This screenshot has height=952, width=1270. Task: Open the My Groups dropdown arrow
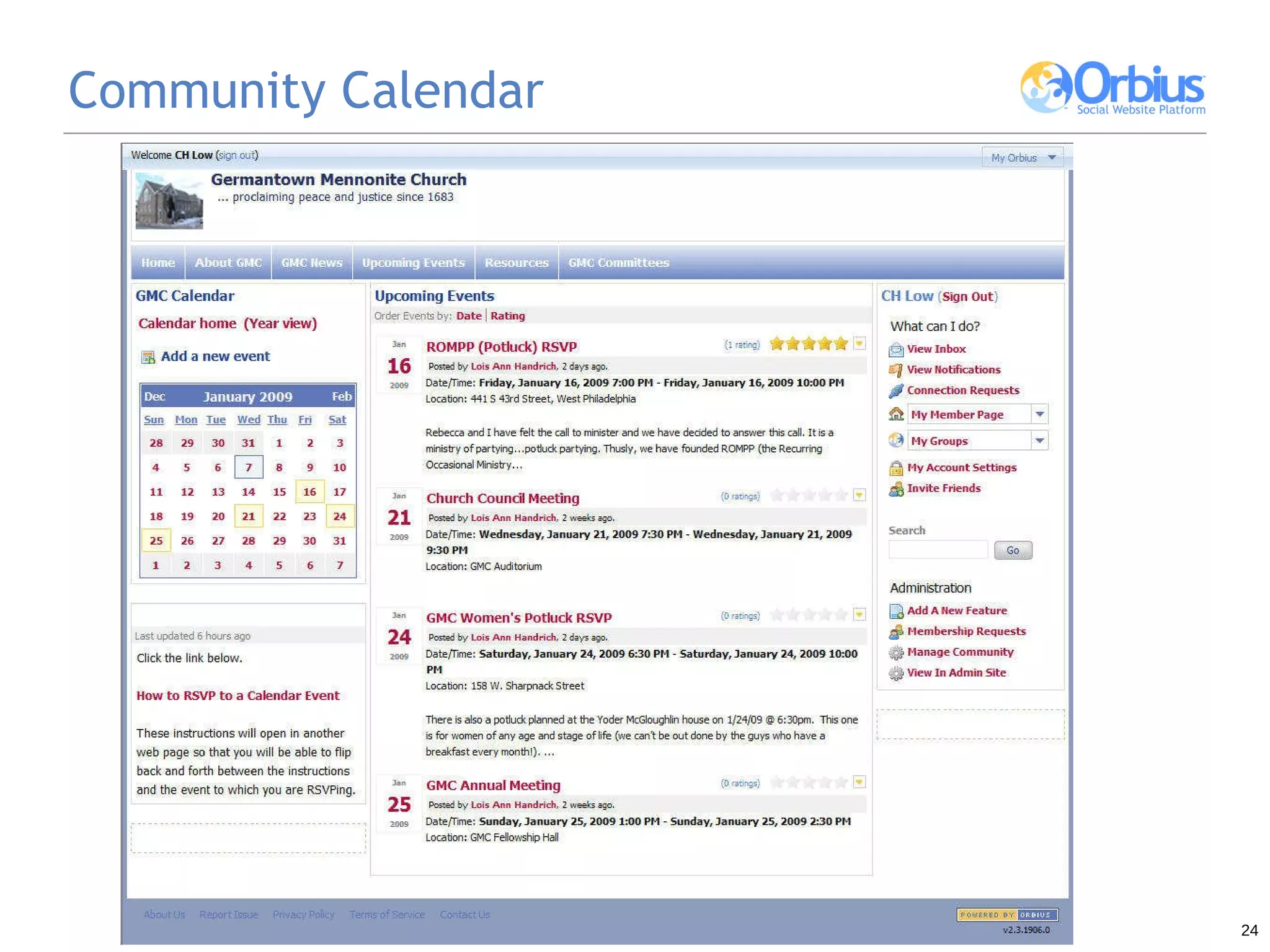pyautogui.click(x=1040, y=441)
